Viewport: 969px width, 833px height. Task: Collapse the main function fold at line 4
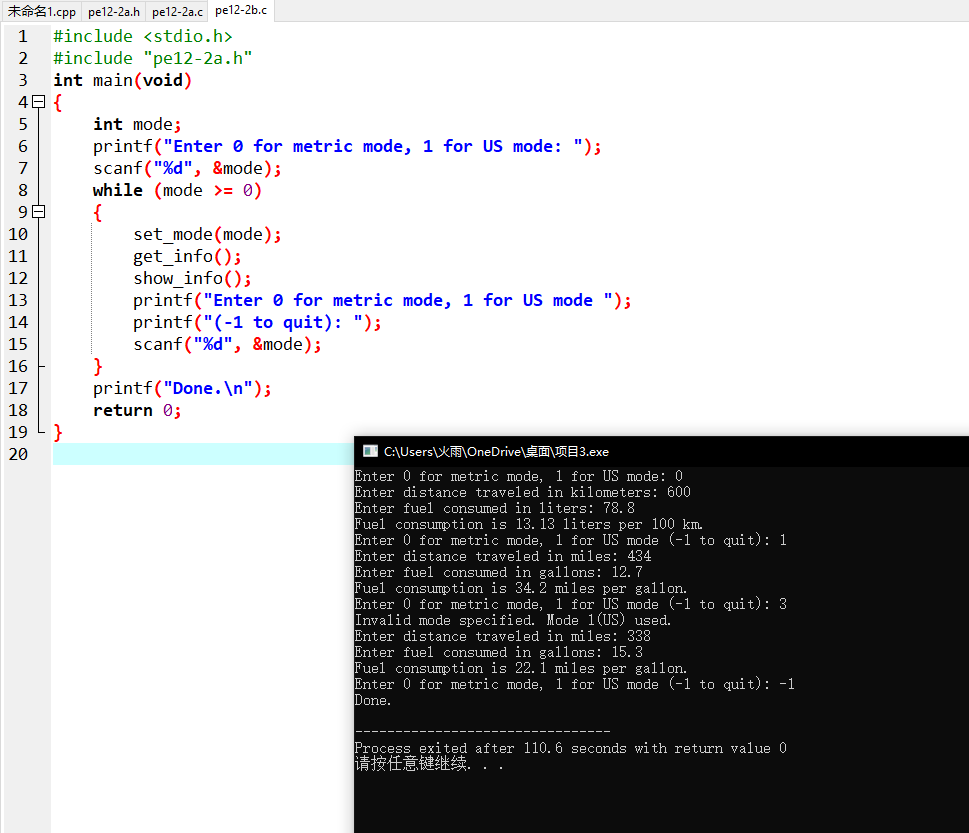39,101
